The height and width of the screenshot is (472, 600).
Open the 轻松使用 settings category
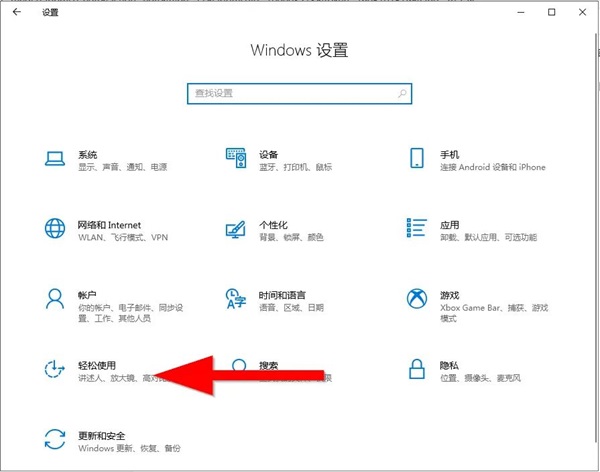click(97, 366)
